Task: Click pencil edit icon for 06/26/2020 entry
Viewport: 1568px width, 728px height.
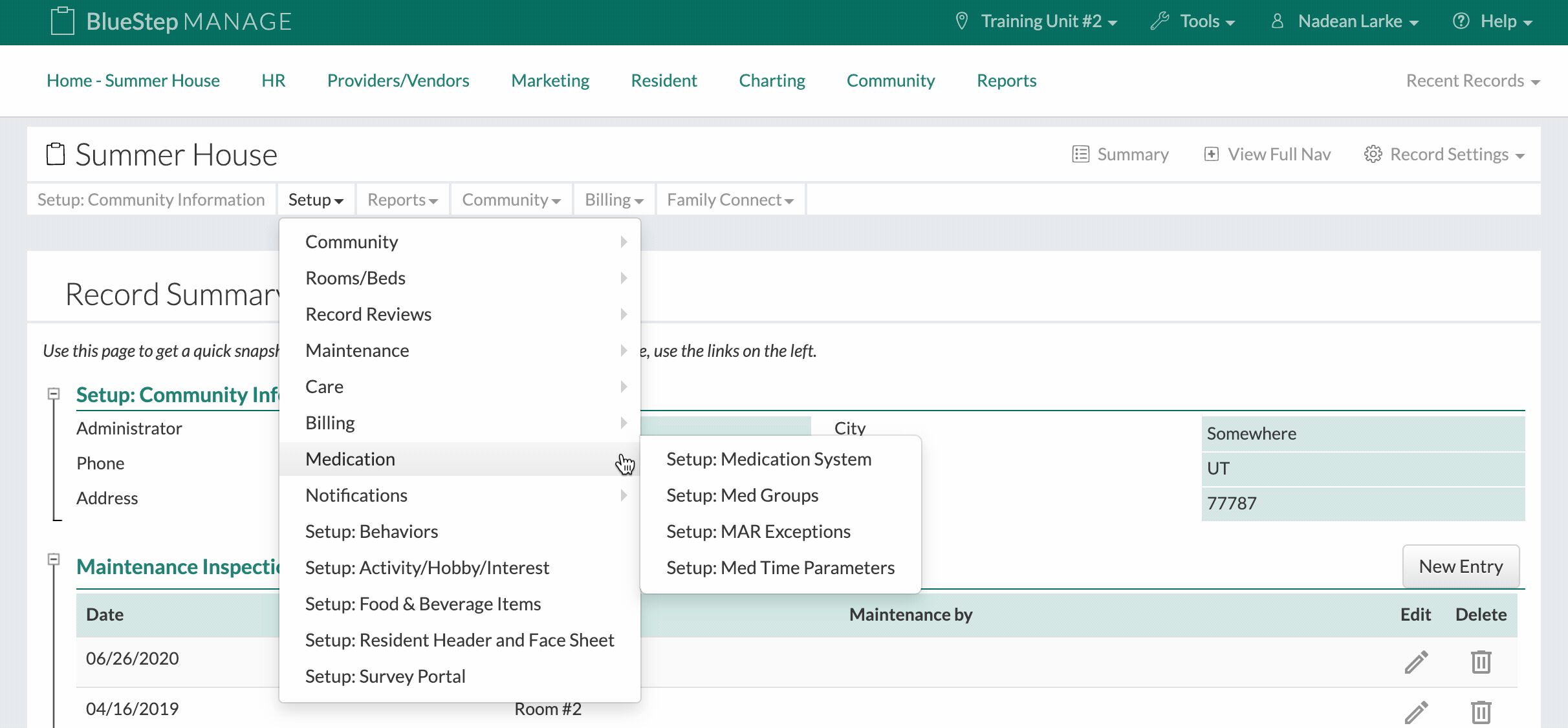Action: [1415, 662]
